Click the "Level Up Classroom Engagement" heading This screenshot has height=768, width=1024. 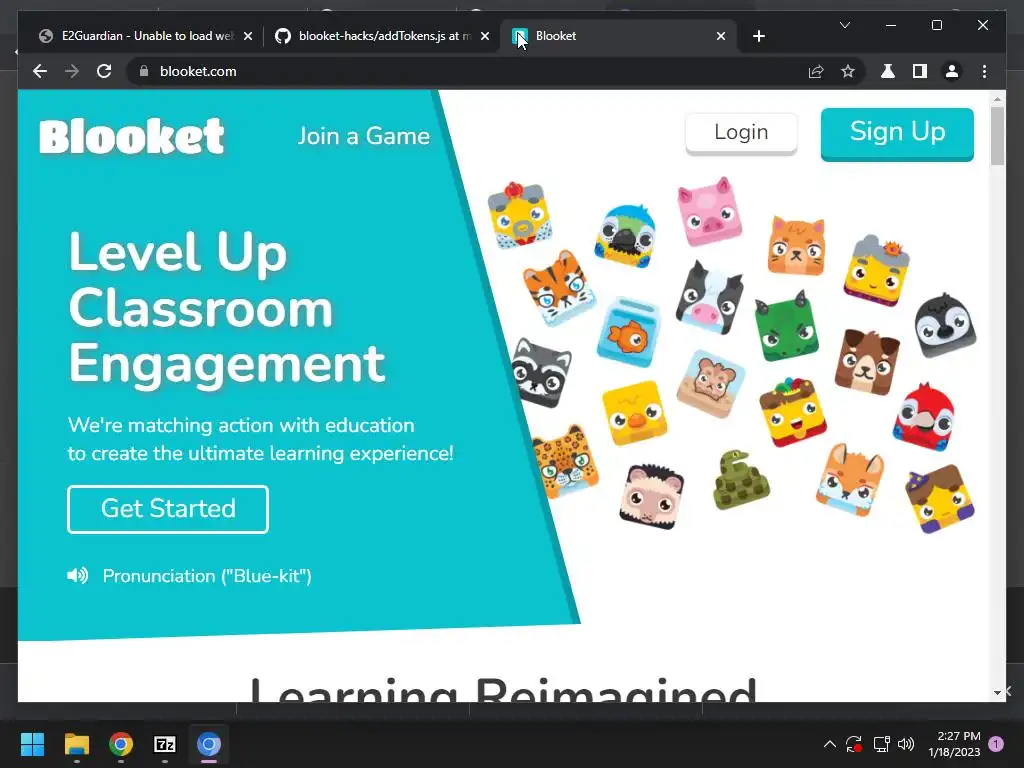pos(227,308)
